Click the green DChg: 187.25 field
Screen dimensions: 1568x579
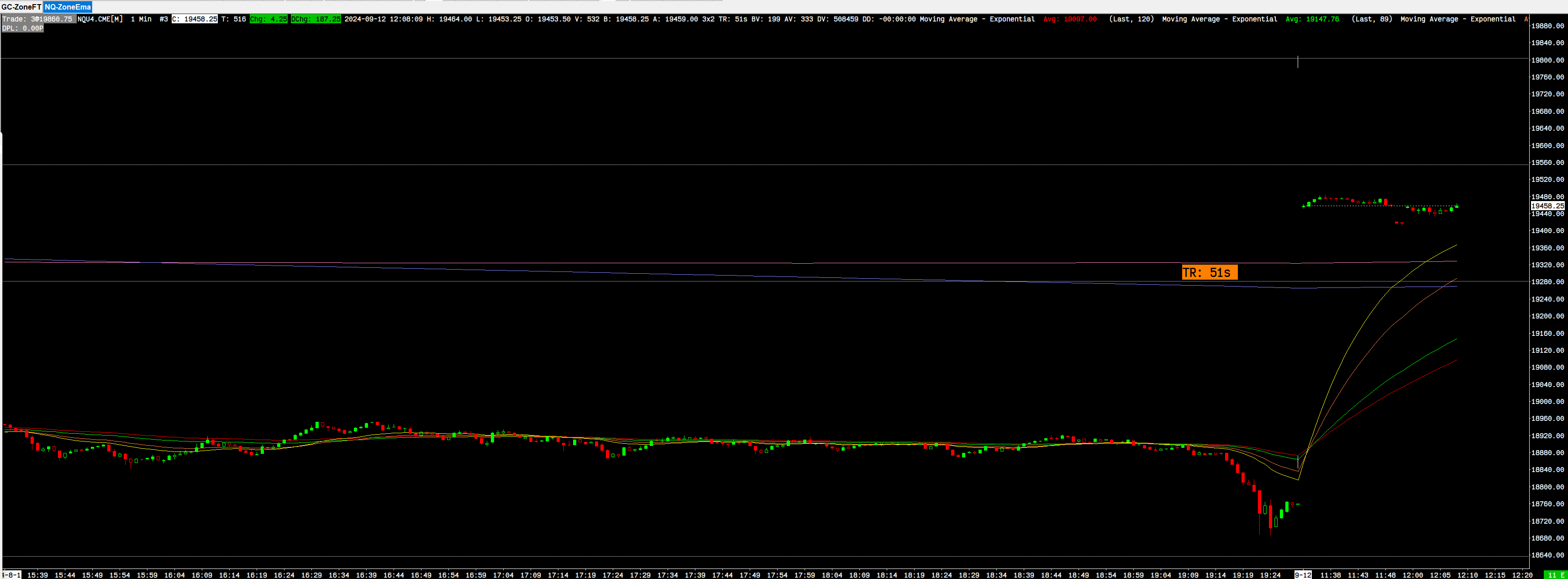point(316,20)
